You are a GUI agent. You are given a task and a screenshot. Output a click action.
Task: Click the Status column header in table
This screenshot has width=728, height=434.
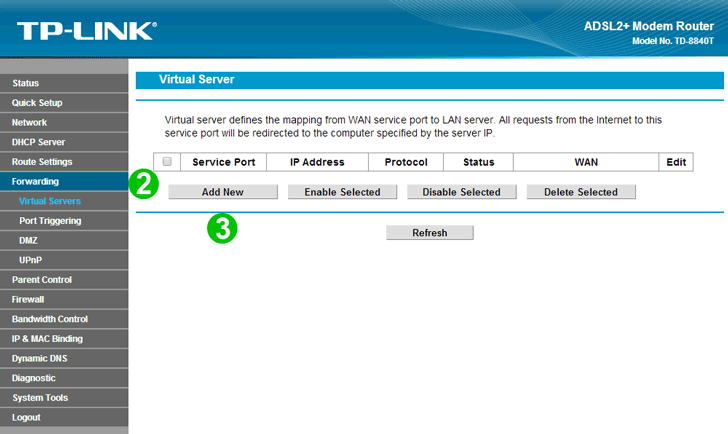[479, 162]
